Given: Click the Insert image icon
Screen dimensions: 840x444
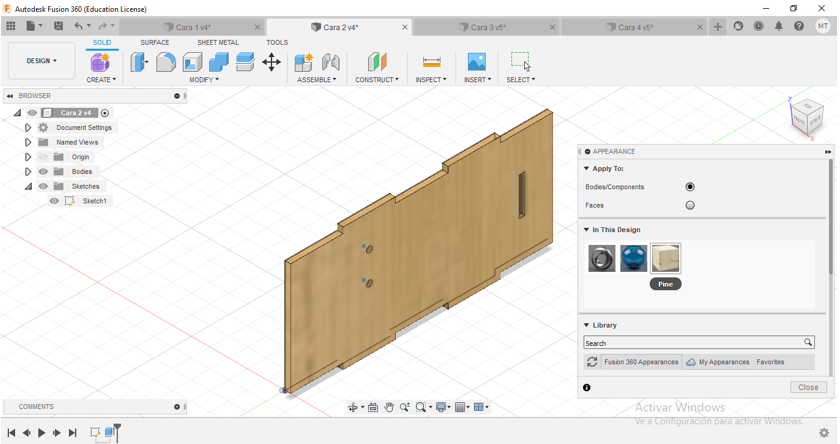Looking at the screenshot, I should (x=477, y=63).
